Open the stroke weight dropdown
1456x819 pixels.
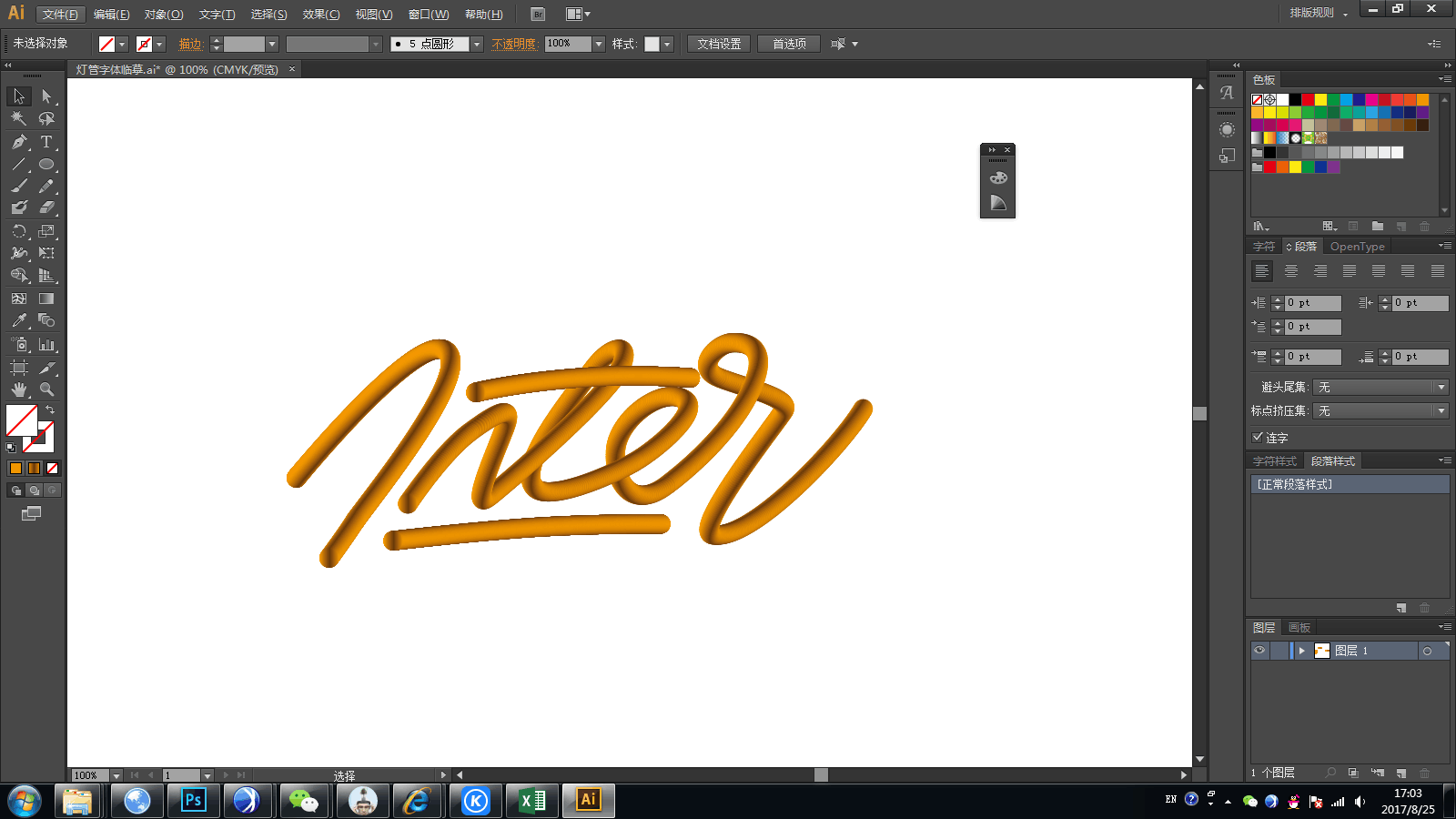tap(271, 44)
